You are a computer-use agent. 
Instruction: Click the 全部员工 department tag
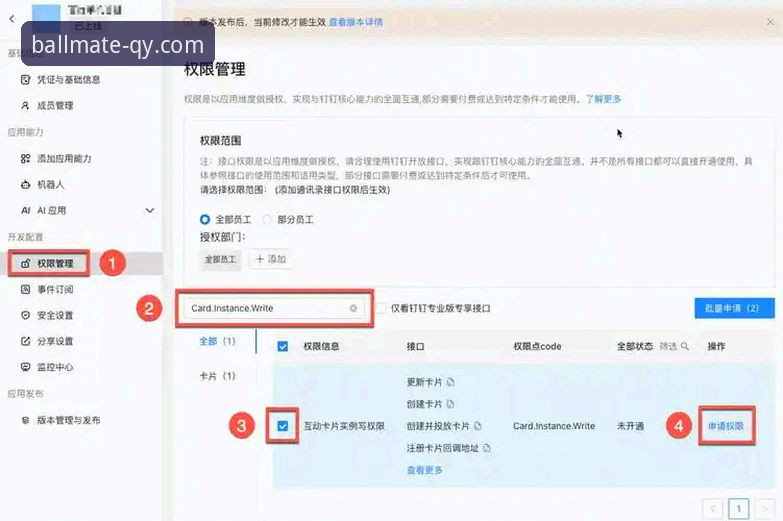click(220, 259)
